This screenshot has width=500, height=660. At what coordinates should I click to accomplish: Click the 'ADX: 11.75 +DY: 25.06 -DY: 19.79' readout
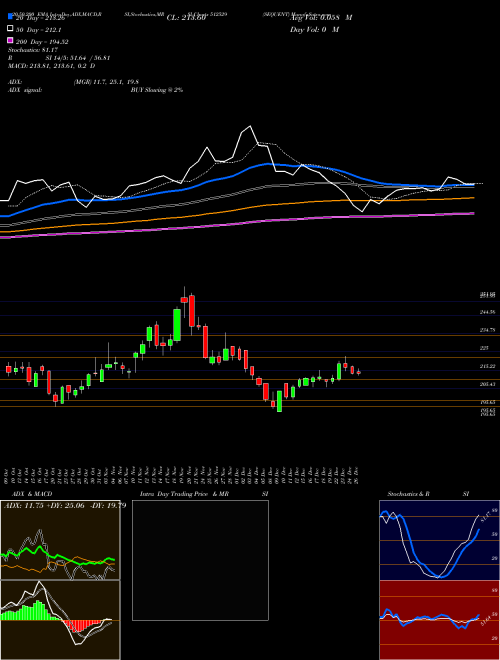64,505
